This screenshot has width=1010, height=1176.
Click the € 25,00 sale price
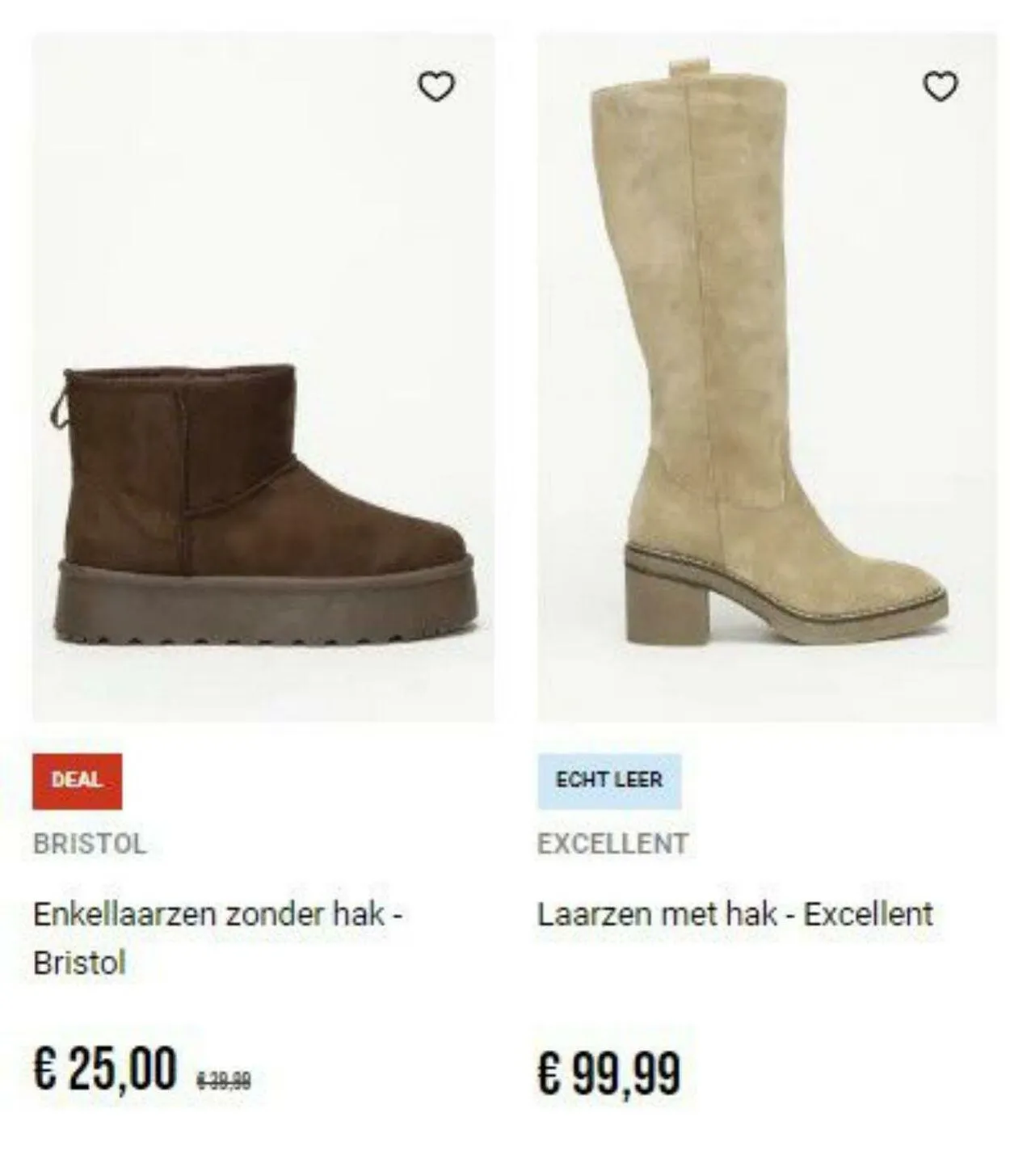coord(104,1069)
